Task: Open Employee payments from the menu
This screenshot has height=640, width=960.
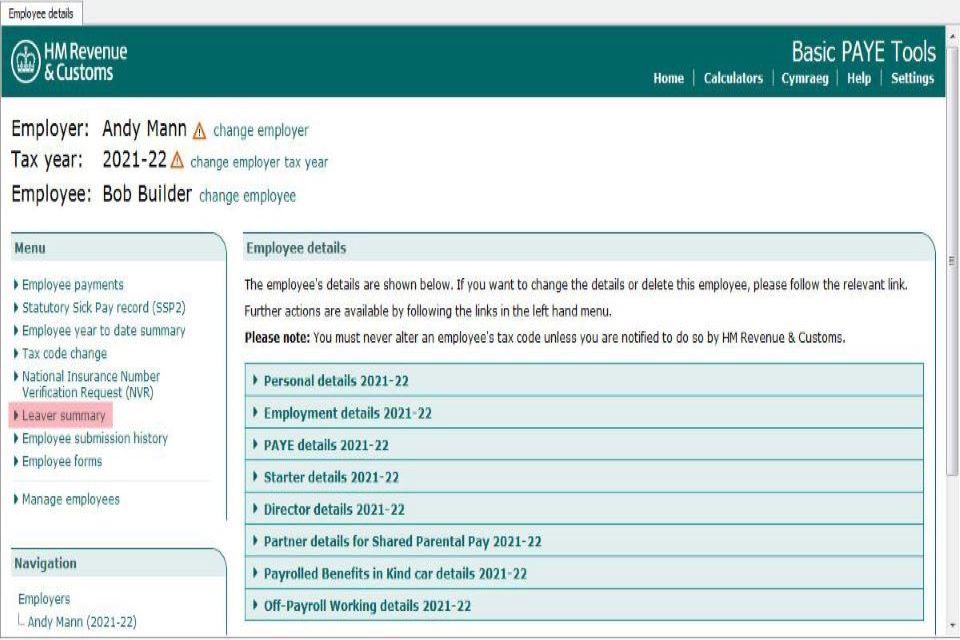Action: 72,285
